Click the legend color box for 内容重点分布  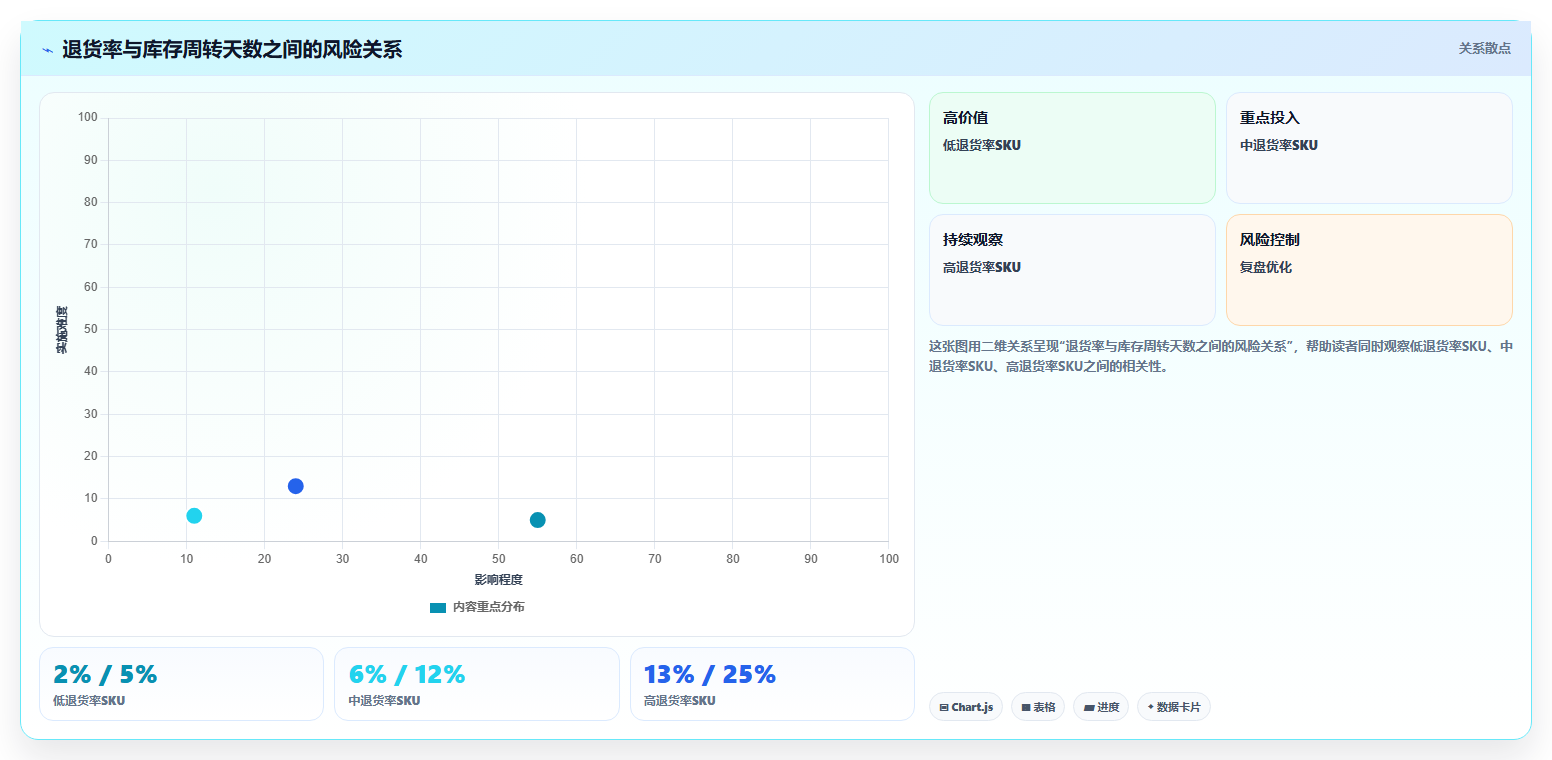(438, 608)
